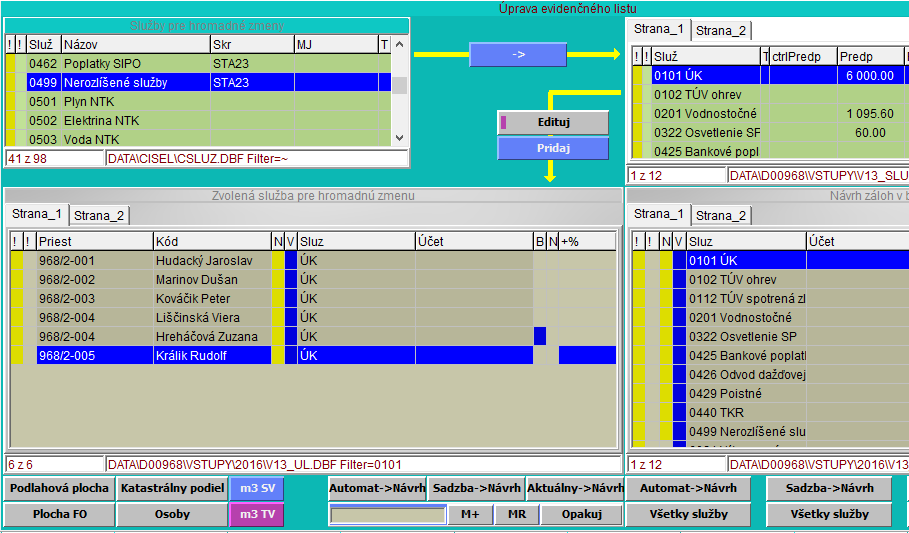This screenshot has width=909, height=533.
Task: Click the middle Sadzba->Návrh button
Action: pos(477,488)
